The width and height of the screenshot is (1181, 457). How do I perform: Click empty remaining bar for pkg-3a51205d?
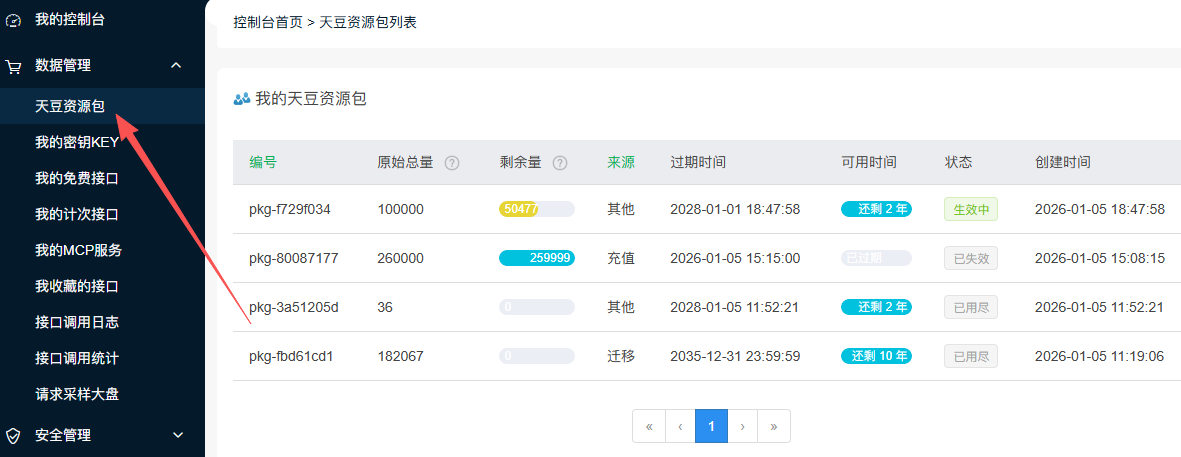pyautogui.click(x=537, y=307)
